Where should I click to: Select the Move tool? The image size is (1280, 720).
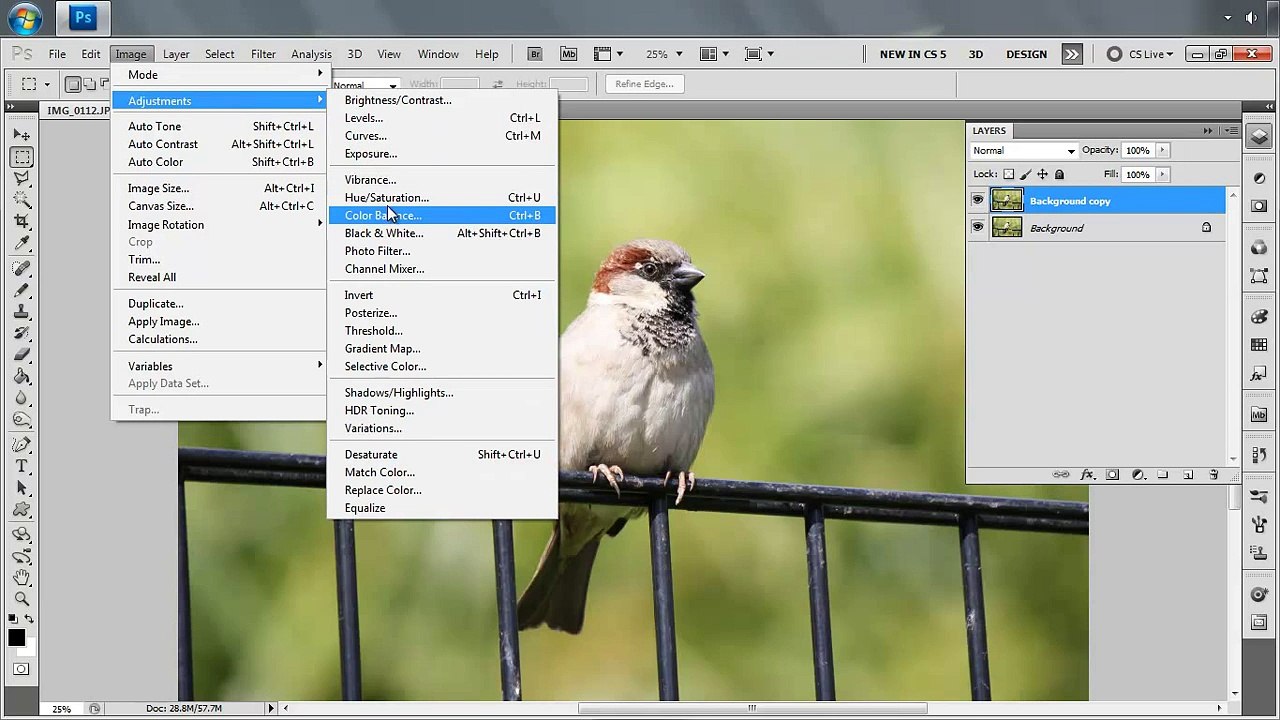point(22,135)
